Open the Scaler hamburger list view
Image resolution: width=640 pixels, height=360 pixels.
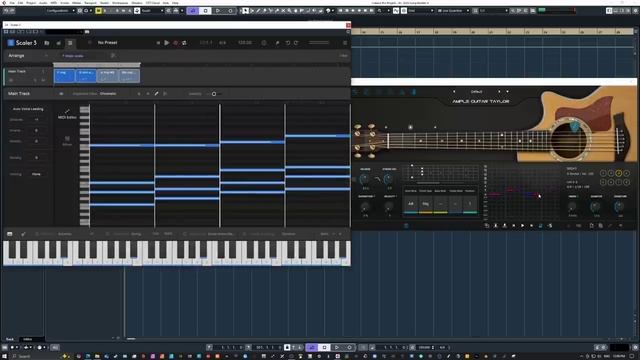coord(70,43)
